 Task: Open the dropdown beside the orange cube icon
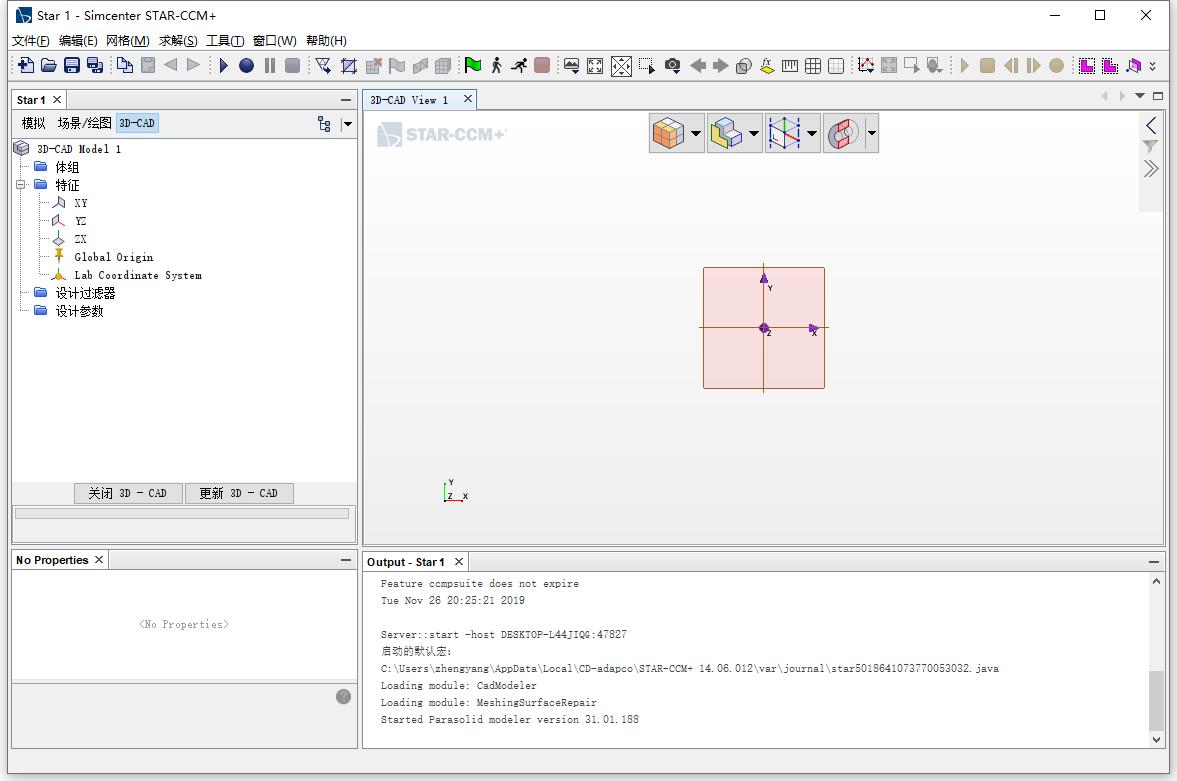coord(696,134)
